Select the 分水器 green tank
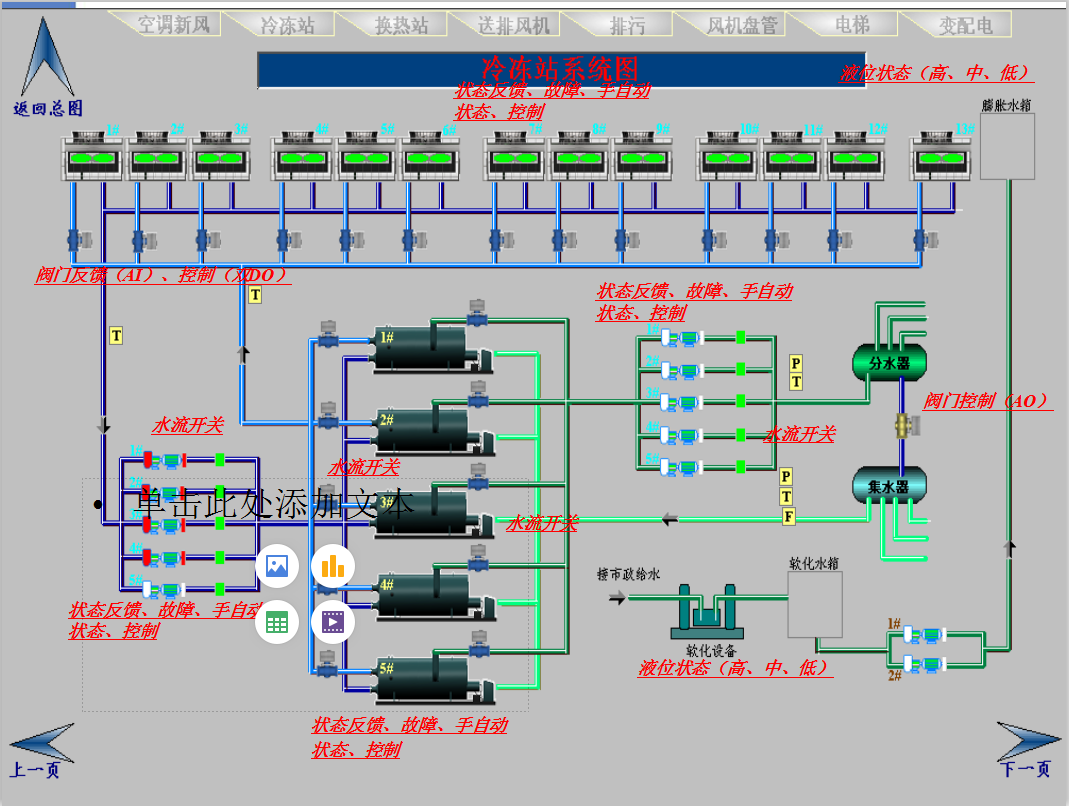This screenshot has height=806, width=1069. [x=889, y=363]
